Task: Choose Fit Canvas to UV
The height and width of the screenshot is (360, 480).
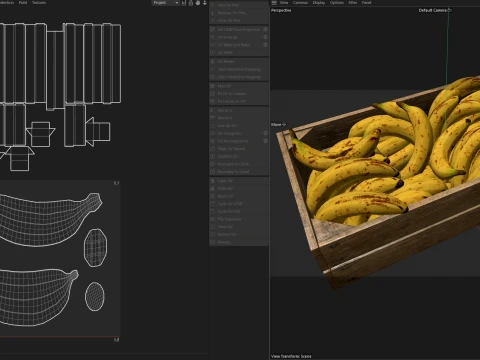Action: [239, 101]
